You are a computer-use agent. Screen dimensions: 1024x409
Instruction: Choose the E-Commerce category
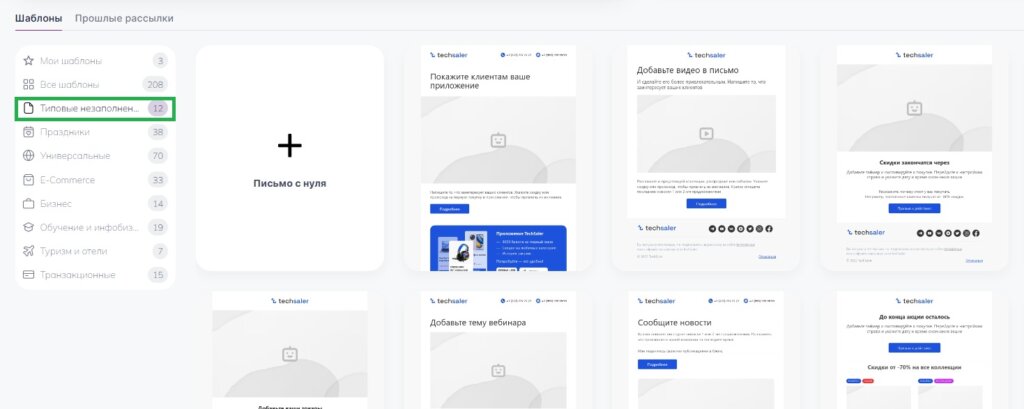coord(95,180)
